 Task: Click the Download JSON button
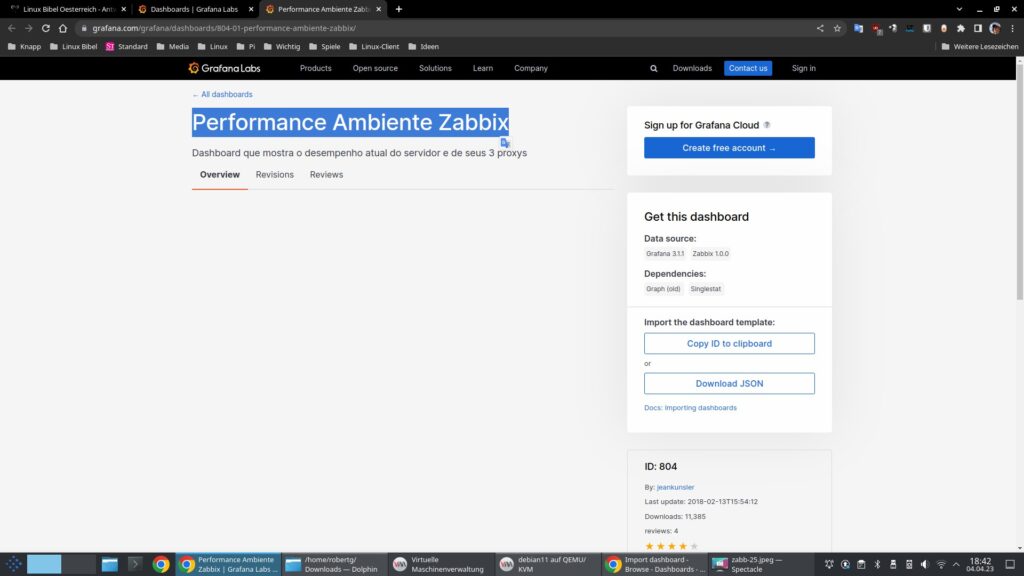pos(729,383)
